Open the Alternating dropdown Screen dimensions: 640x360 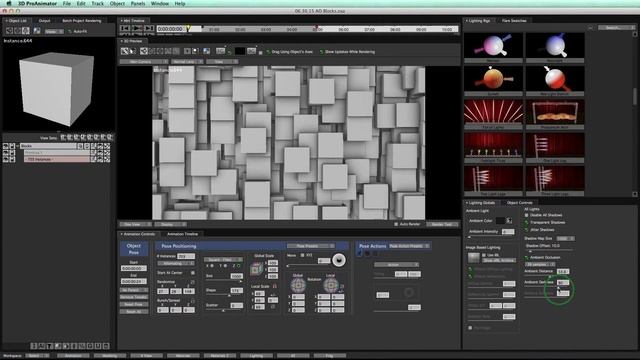(x=176, y=263)
